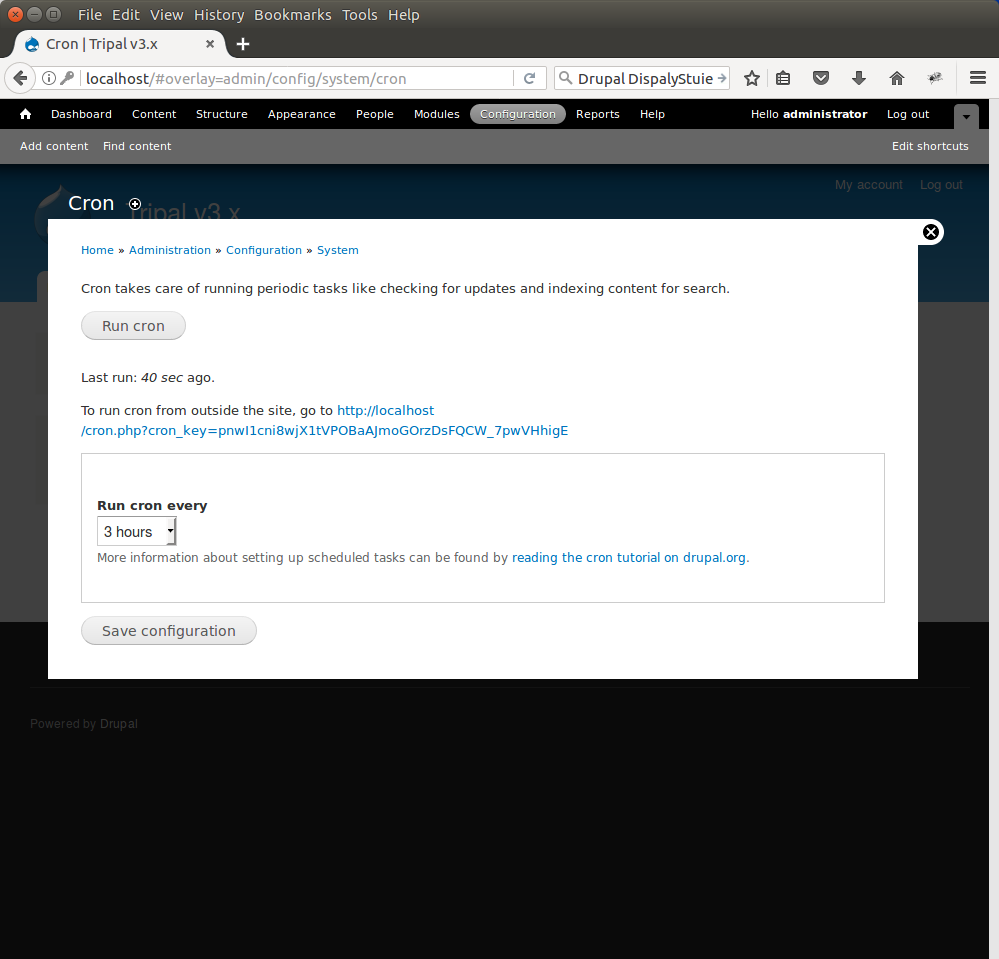This screenshot has height=959, width=999.
Task: Click the Drupal home icon in admin toolbar
Action: coord(25,114)
